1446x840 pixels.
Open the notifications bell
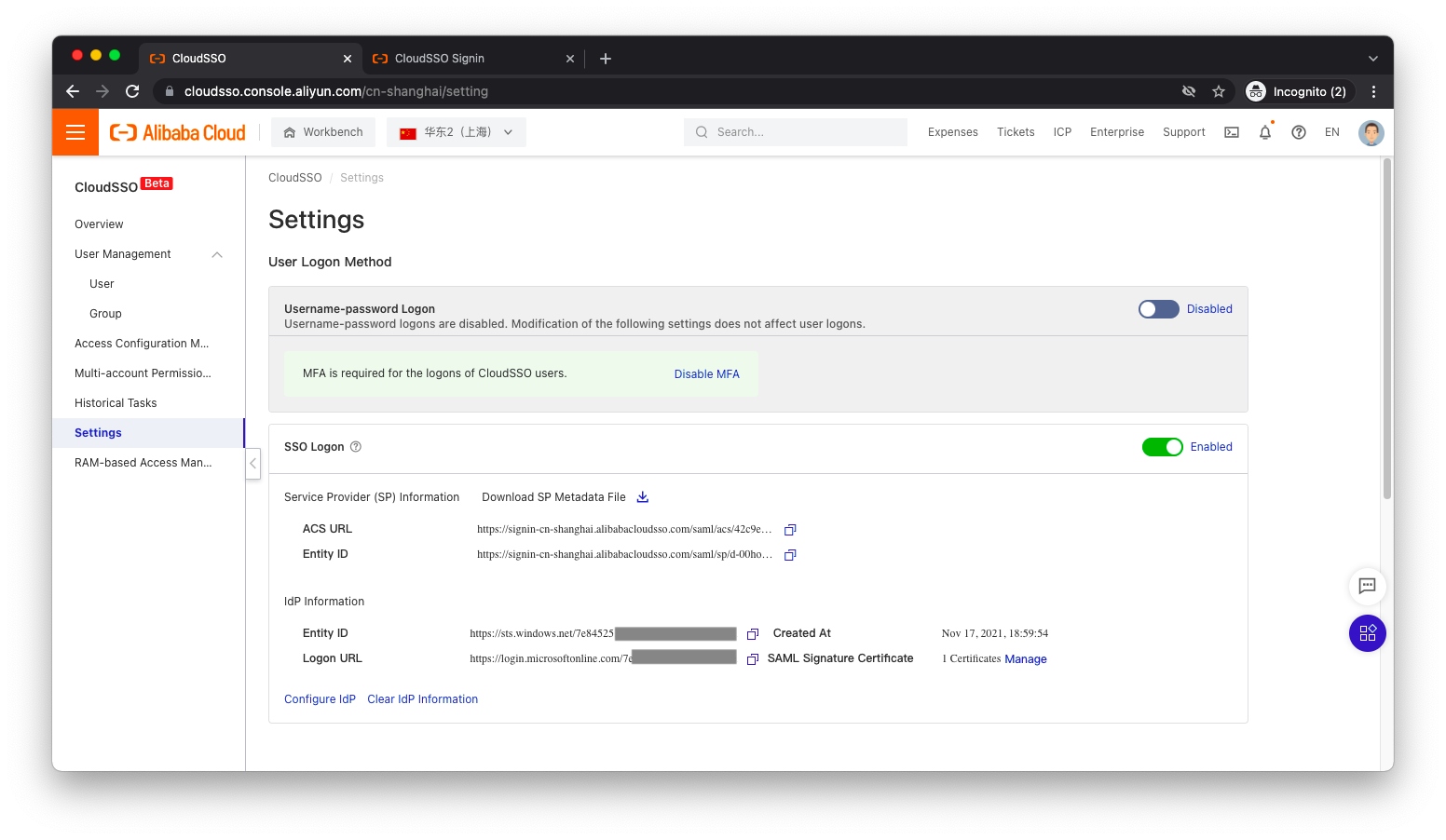pos(1264,132)
